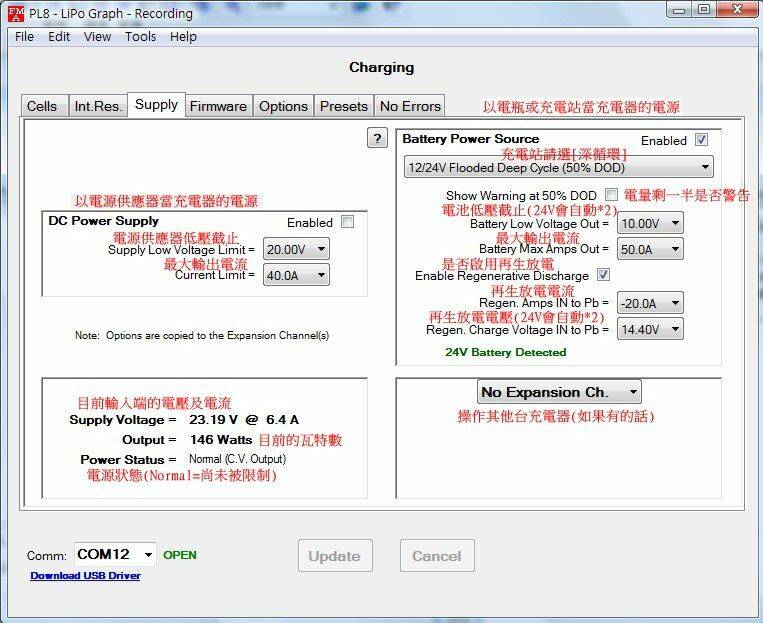Open the Current Limit 40.0A dropdown
763x623 pixels.
[x=296, y=275]
